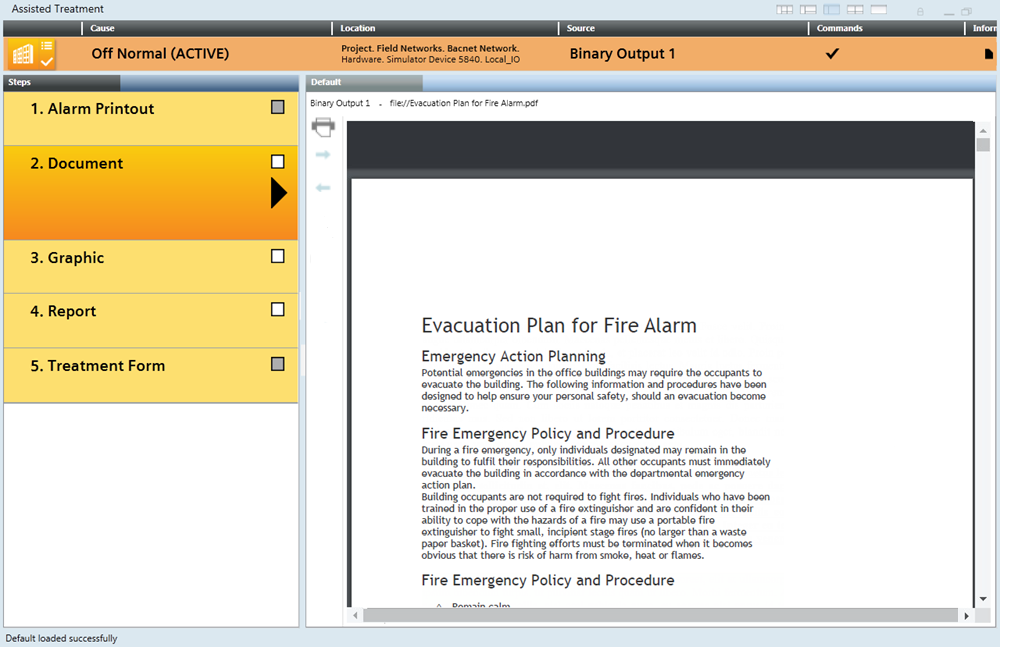Print the evacuation plan document
The height and width of the screenshot is (647, 1023).
pos(323,127)
